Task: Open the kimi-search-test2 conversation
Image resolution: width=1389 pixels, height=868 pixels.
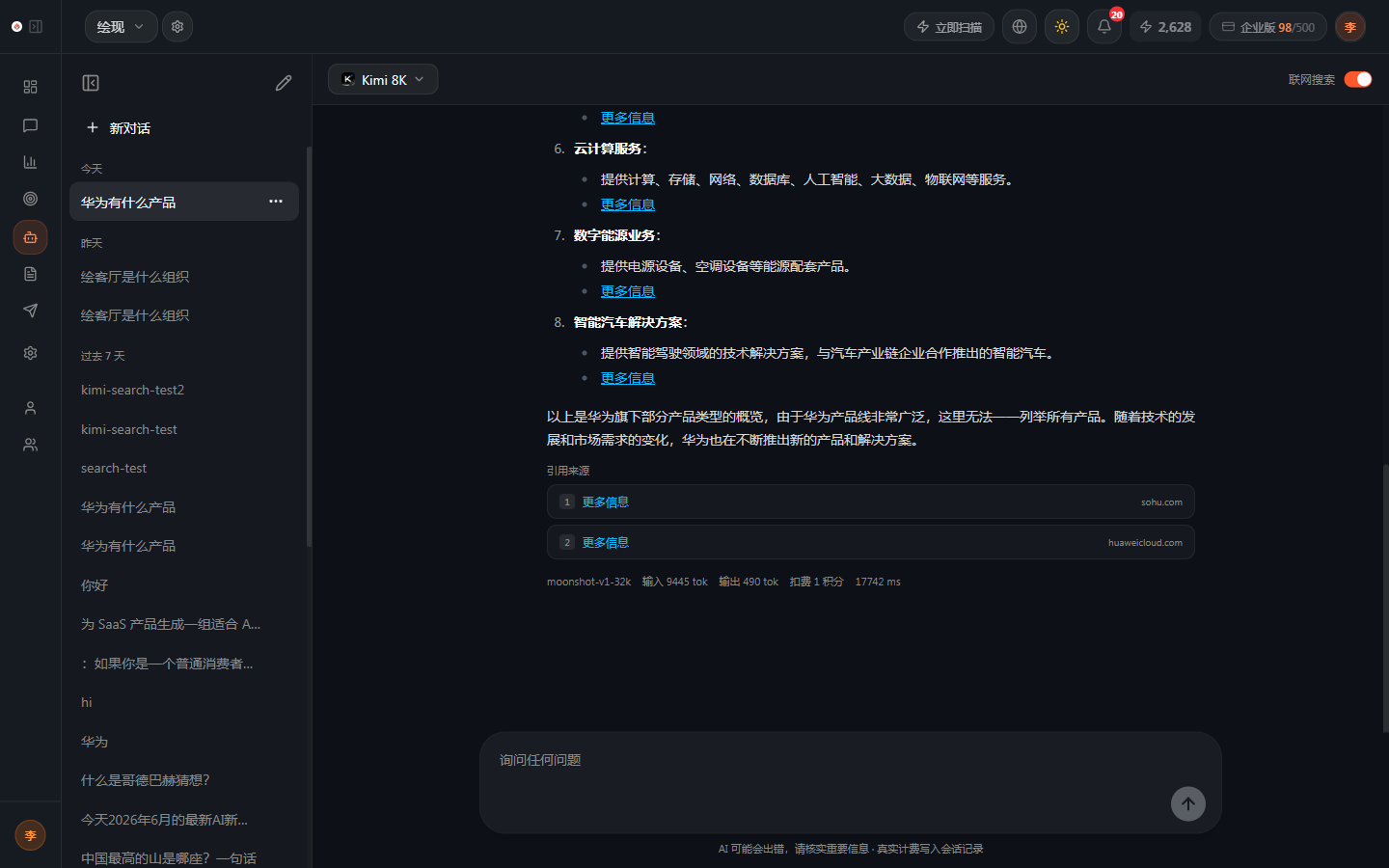Action: (x=184, y=390)
